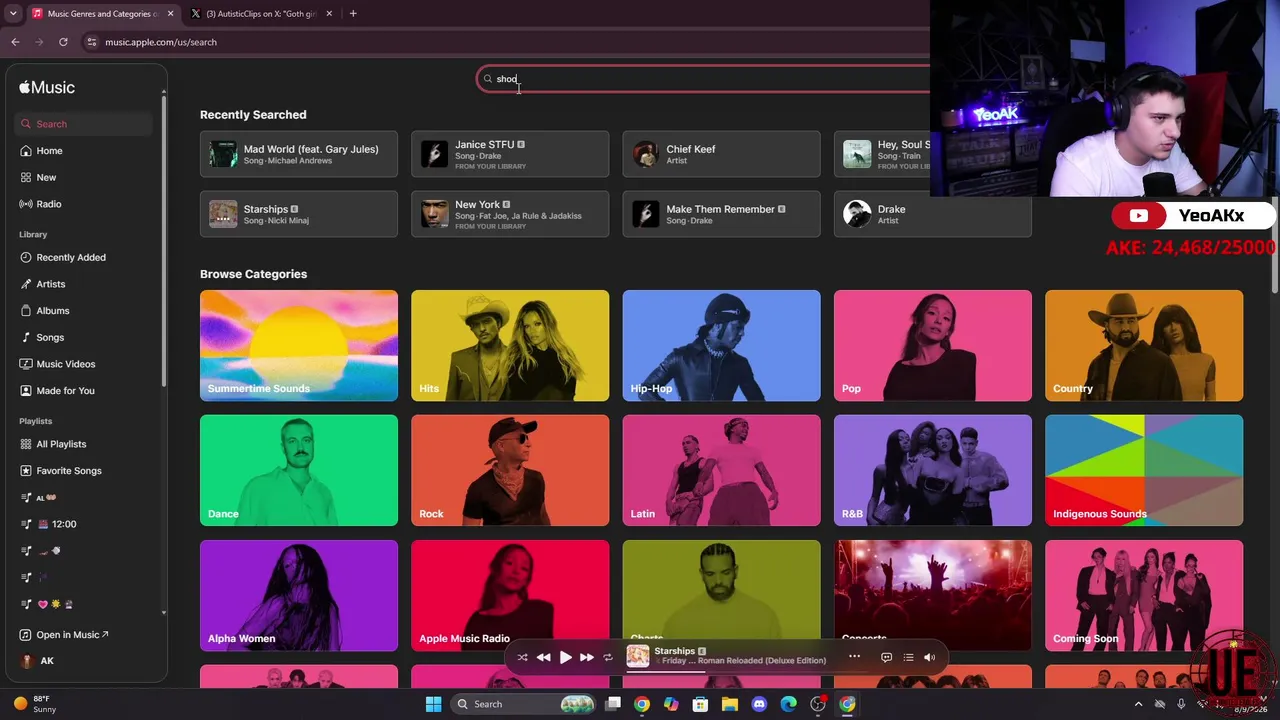1280x720 pixels.
Task: Go back in the browser
Action: pos(15,42)
